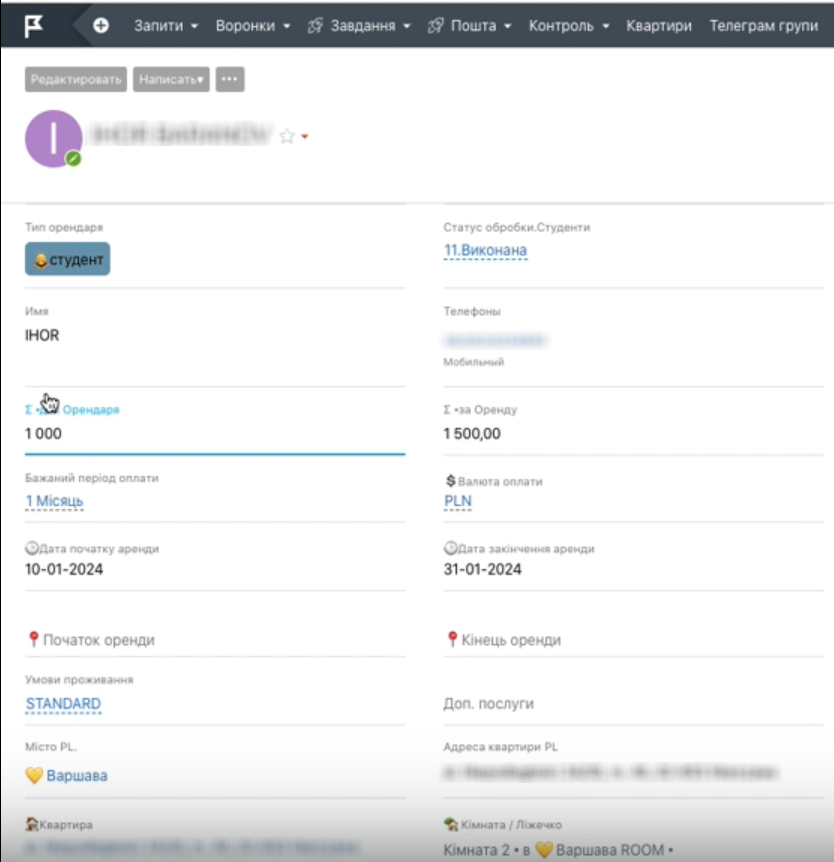Click the plus add icon in navbar

(101, 25)
